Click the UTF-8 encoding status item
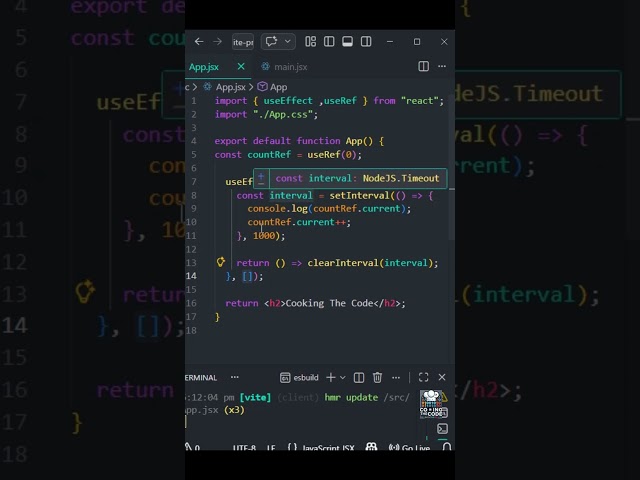 pos(244,448)
